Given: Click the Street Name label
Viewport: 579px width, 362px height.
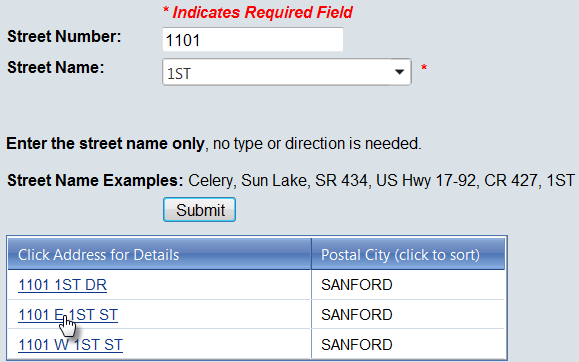Looking at the screenshot, I should point(56,68).
